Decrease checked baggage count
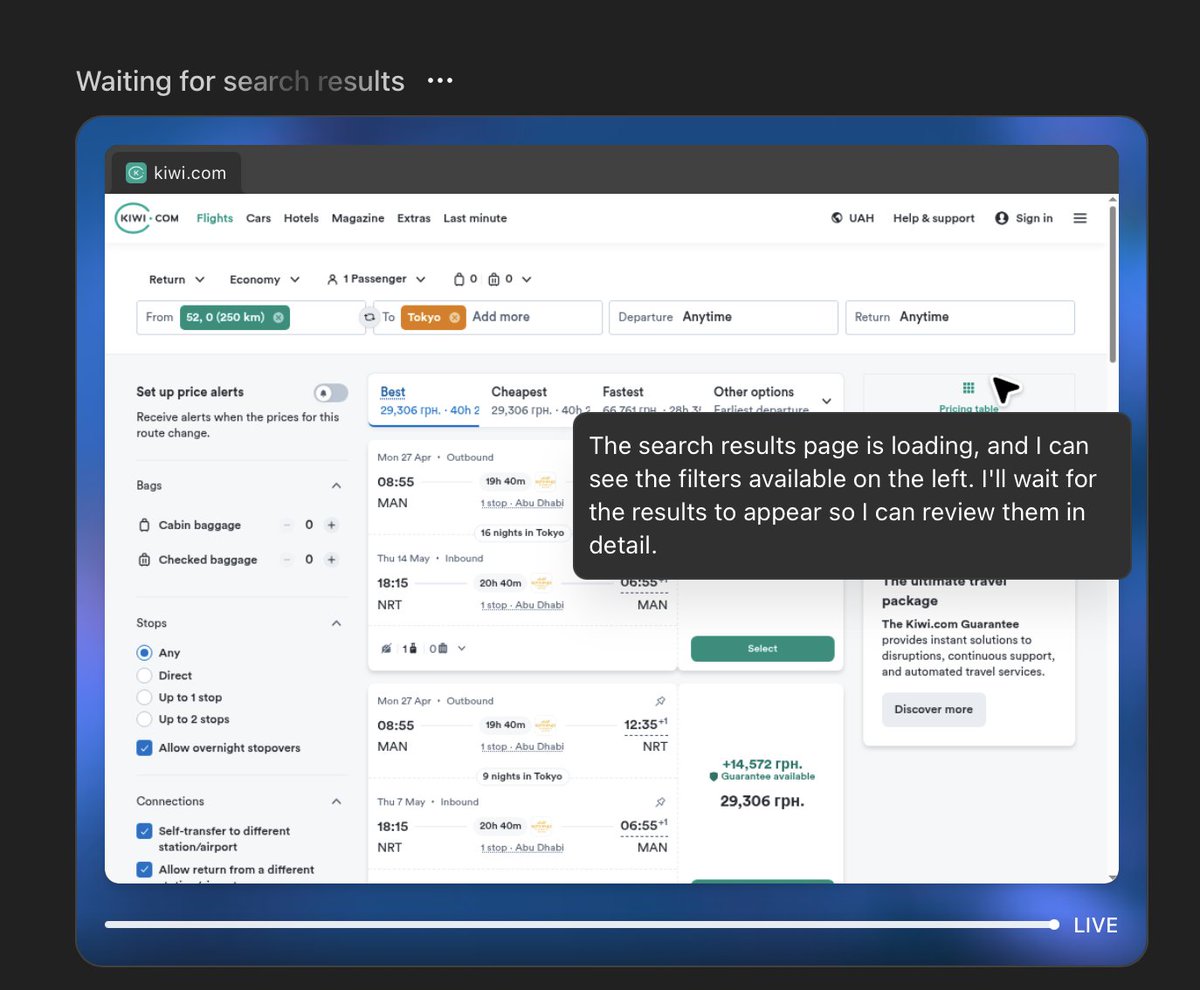The height and width of the screenshot is (990, 1200). [287, 560]
